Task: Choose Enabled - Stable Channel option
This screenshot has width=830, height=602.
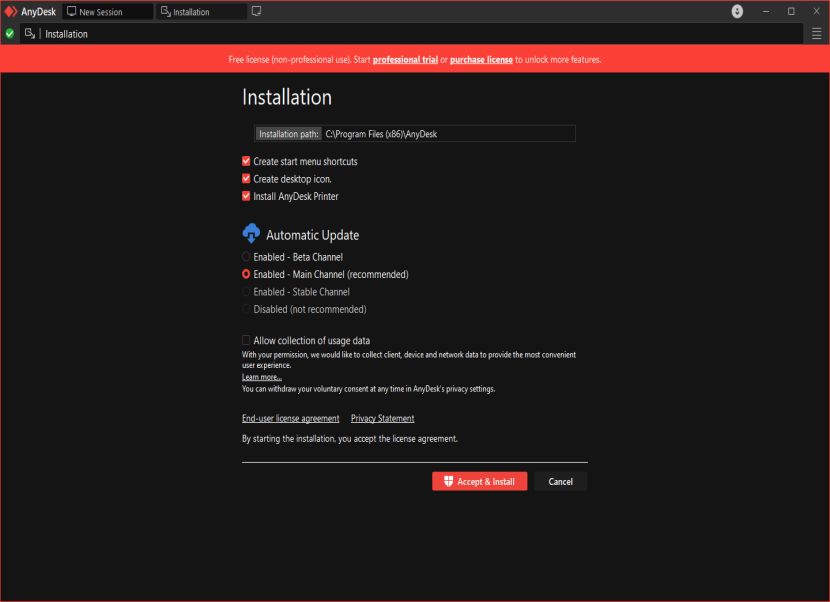Action: point(246,292)
